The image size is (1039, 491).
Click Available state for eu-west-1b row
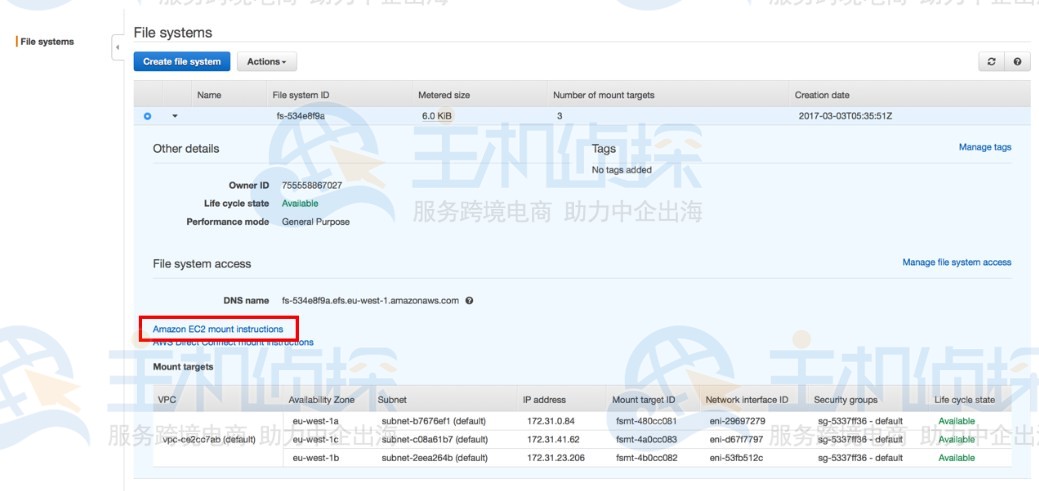coord(956,458)
